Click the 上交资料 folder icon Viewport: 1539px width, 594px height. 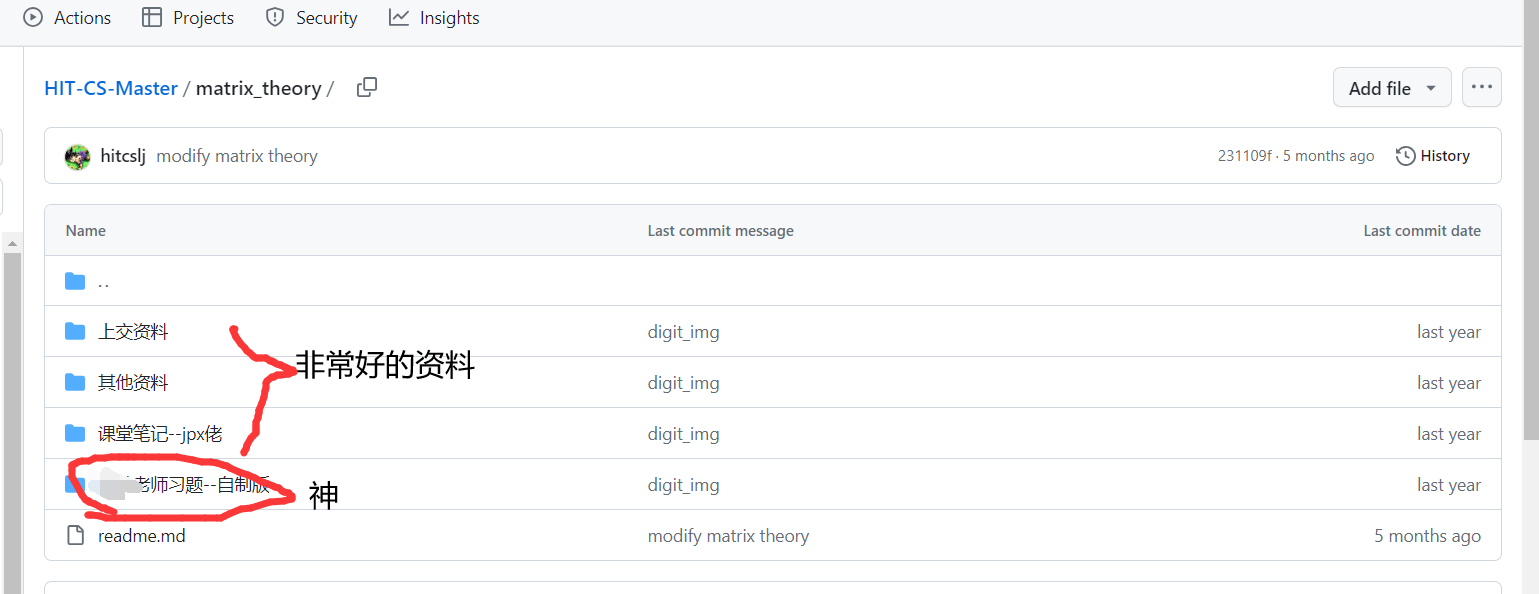75,331
